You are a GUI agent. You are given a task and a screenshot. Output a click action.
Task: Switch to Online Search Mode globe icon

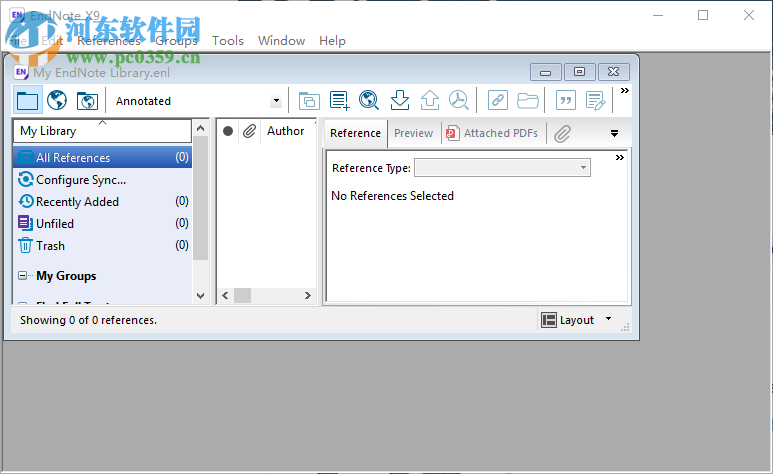[57, 101]
